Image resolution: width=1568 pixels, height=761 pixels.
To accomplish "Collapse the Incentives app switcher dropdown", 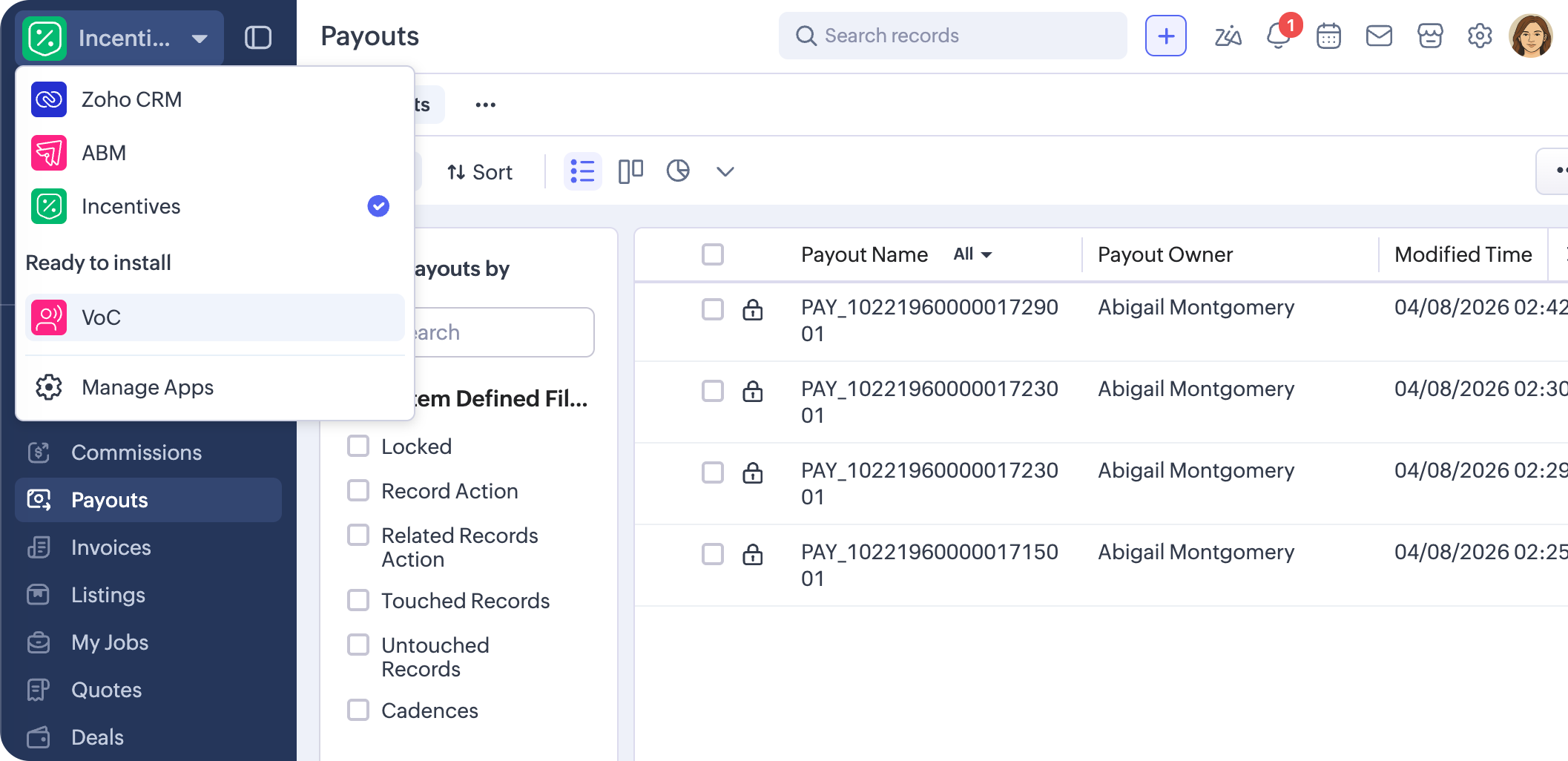I will (199, 39).
